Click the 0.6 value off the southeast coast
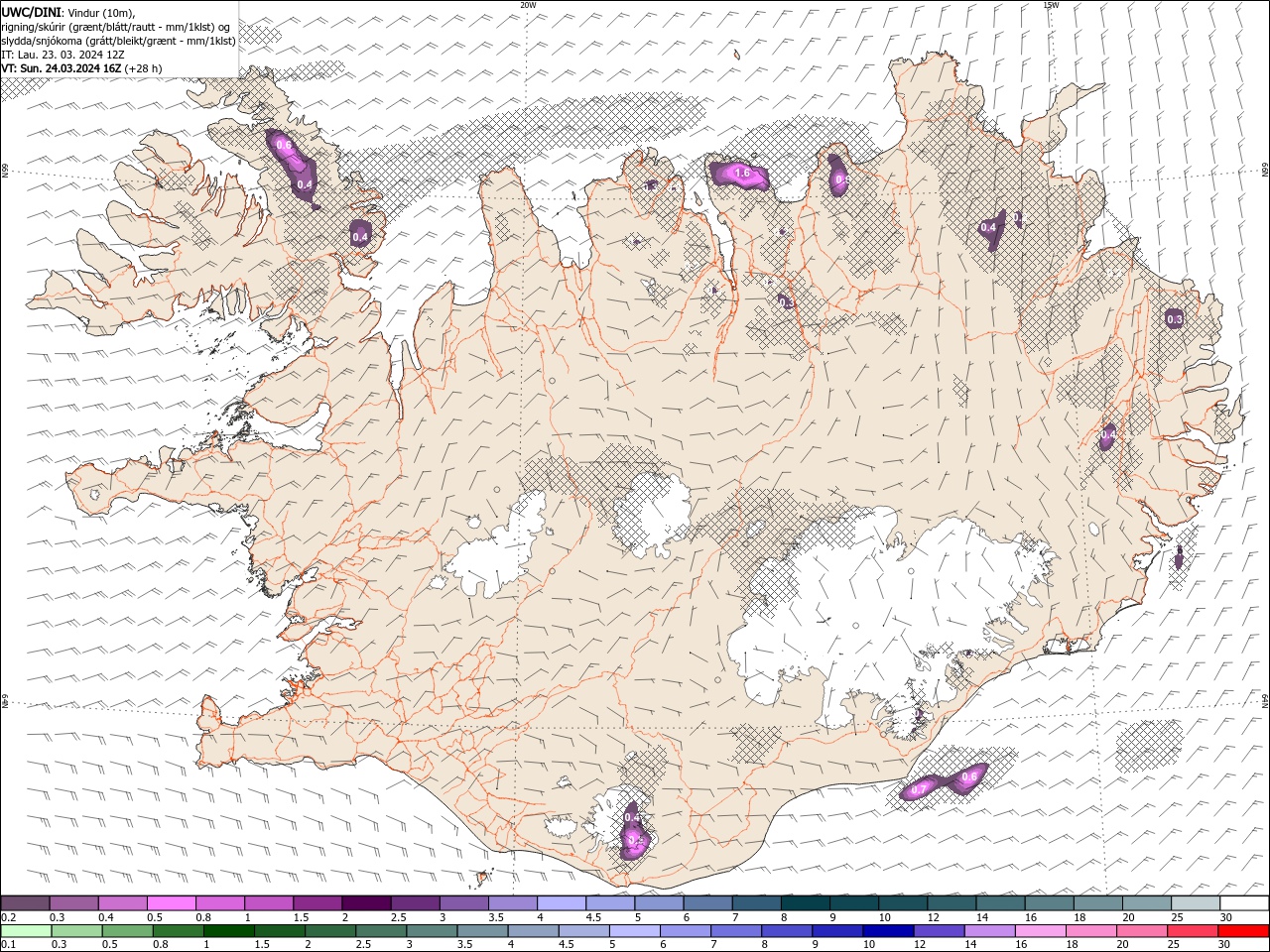The width and height of the screenshot is (1270, 952). pyautogui.click(x=969, y=775)
